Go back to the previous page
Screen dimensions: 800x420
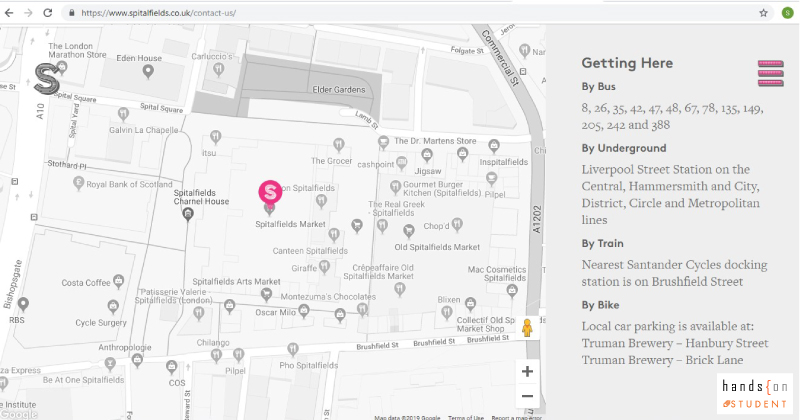pyautogui.click(x=9, y=13)
